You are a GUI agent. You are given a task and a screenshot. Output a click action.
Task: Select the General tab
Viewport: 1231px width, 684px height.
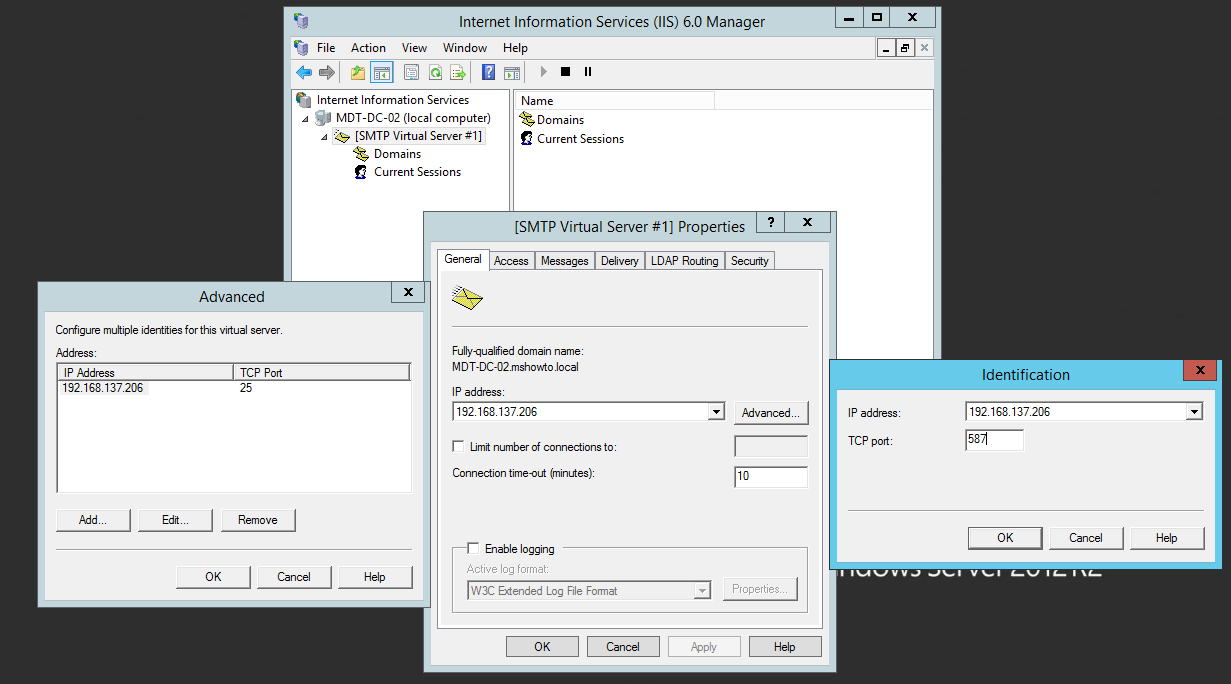pyautogui.click(x=463, y=259)
